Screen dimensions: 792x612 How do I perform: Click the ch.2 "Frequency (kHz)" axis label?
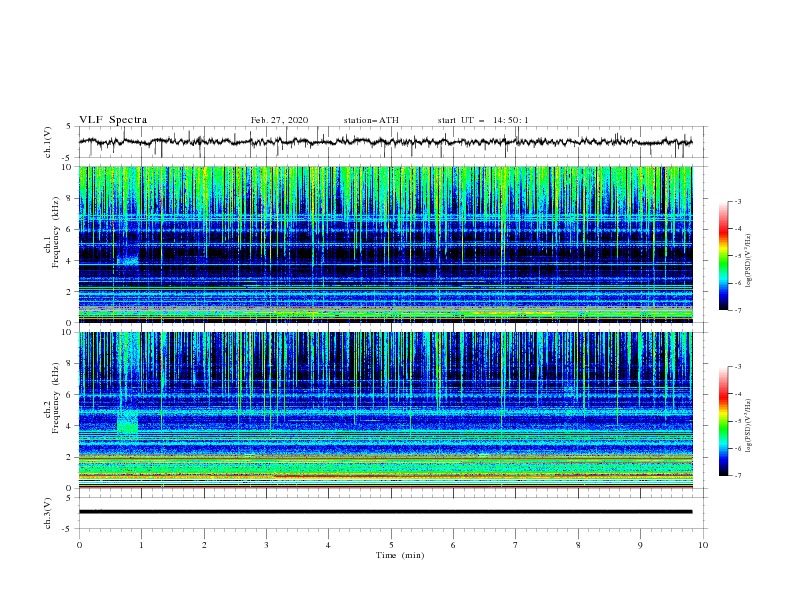click(55, 398)
